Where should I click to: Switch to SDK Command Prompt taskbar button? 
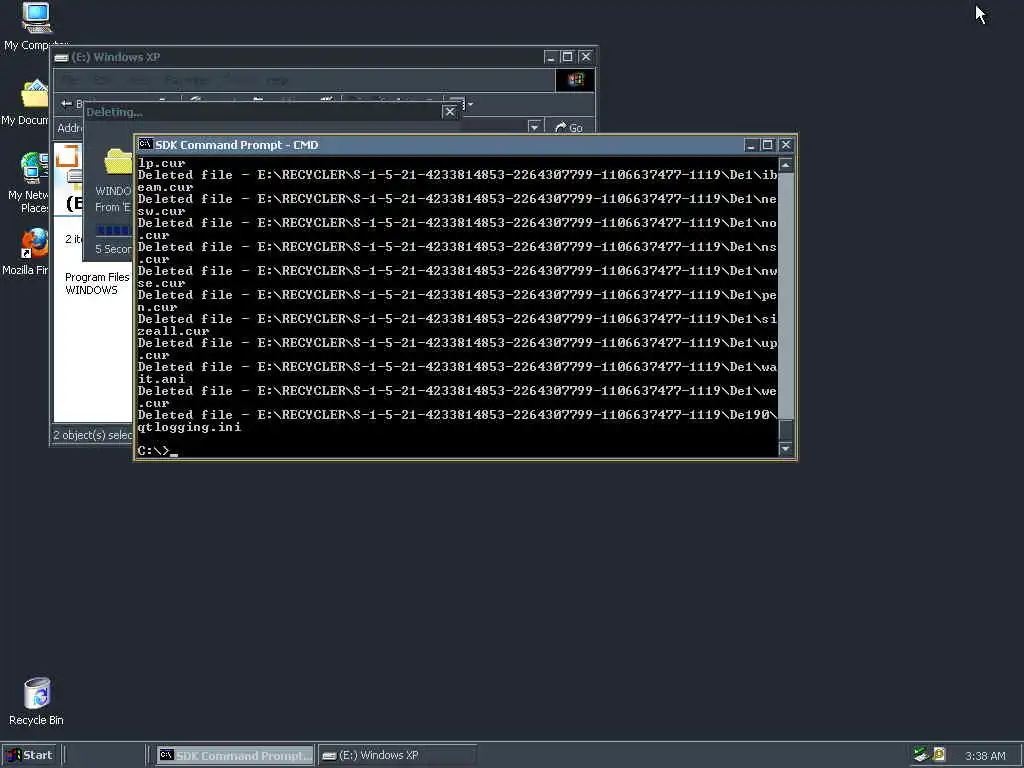pyautogui.click(x=235, y=756)
